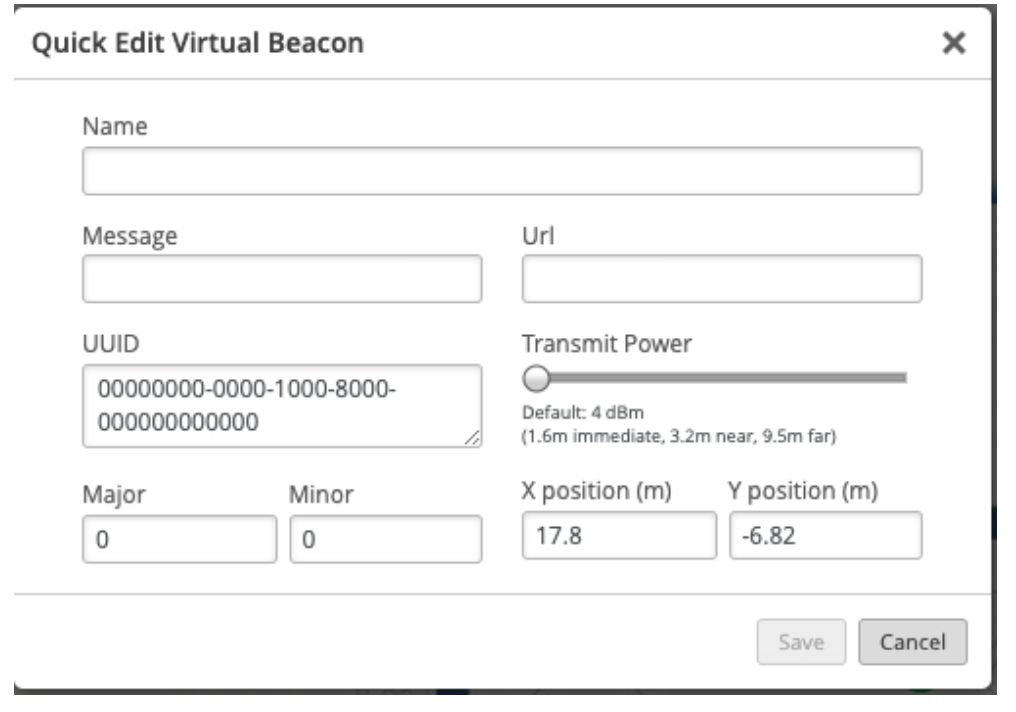Cancel the beacon edit
This screenshot has height=712, width=1016.
(912, 641)
